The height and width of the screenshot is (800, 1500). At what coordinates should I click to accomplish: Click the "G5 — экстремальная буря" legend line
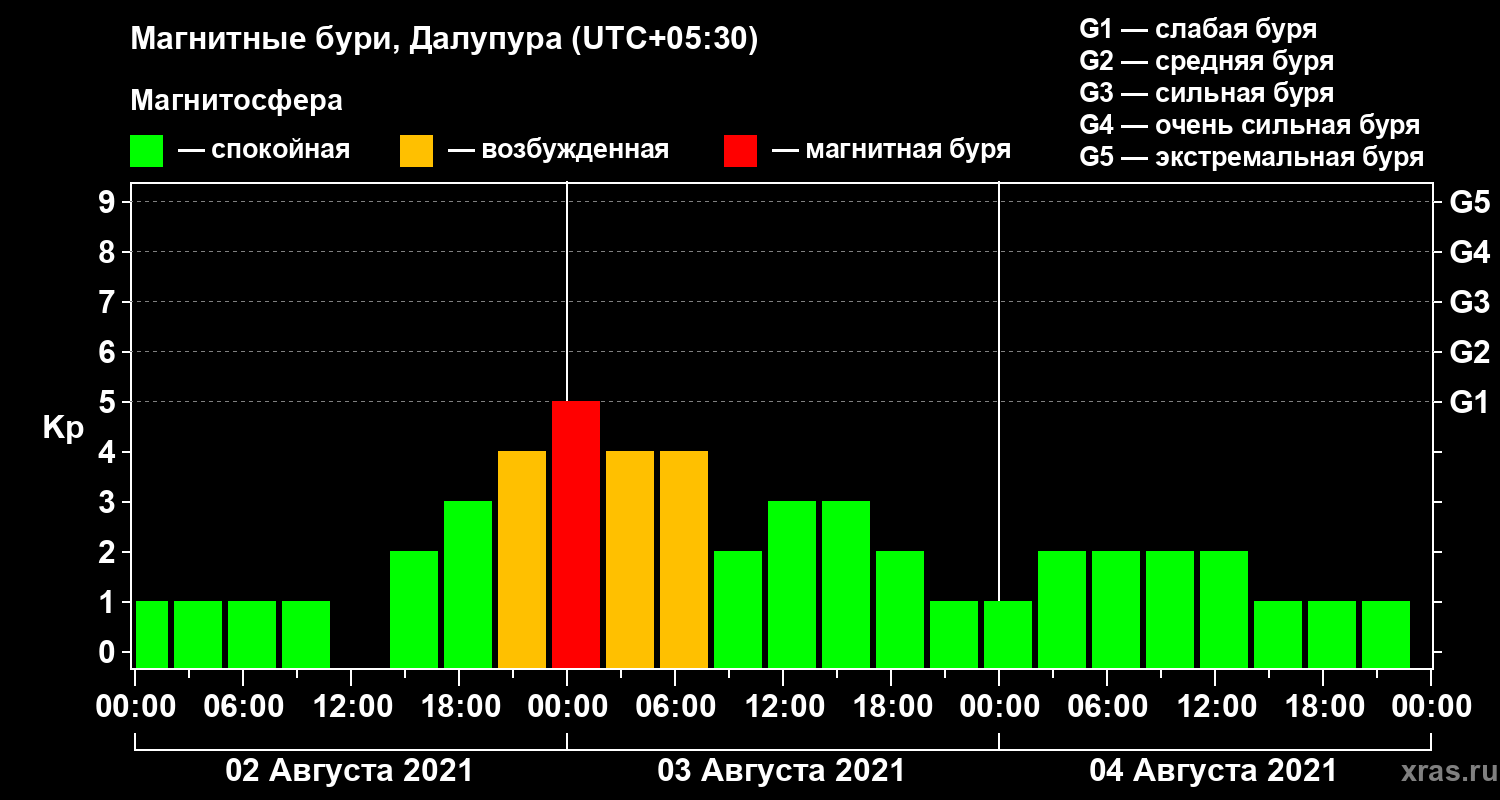(1252, 157)
